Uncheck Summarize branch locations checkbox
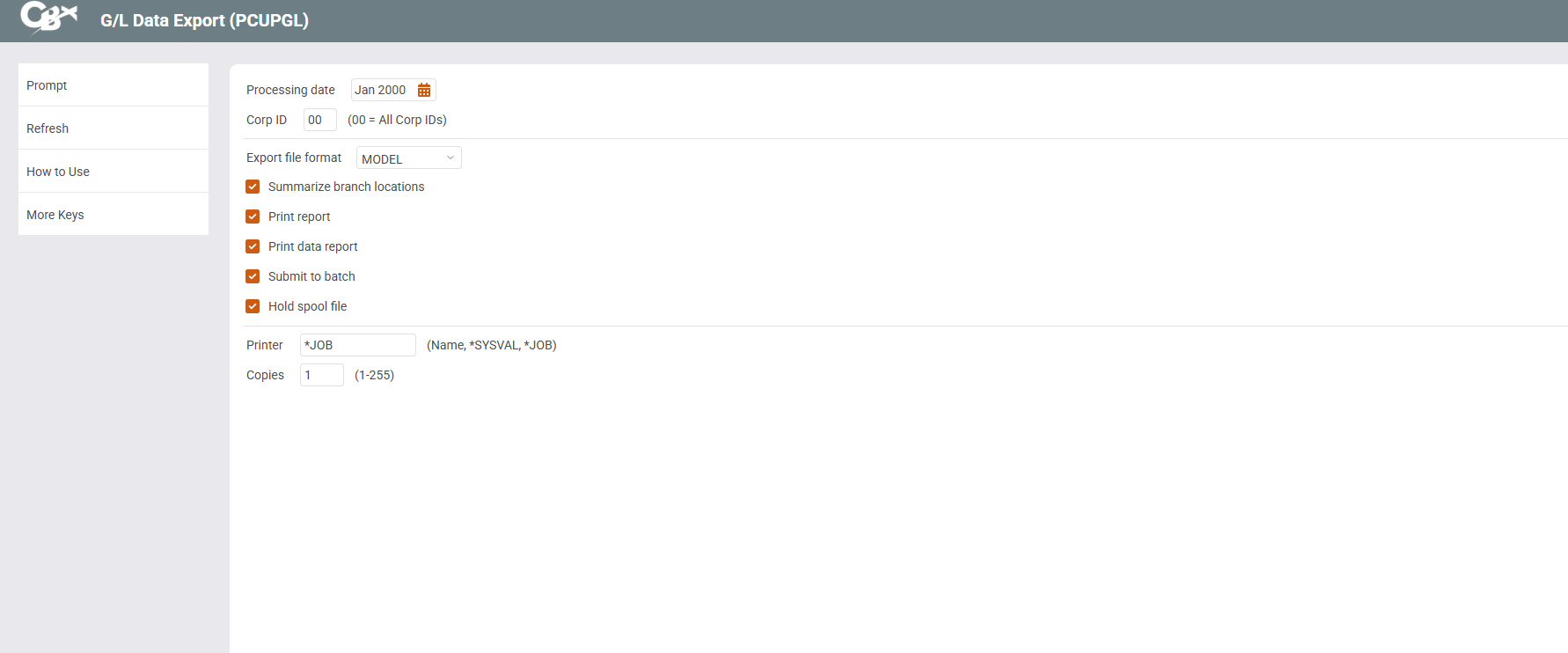This screenshot has height=653, width=1568. coord(253,187)
